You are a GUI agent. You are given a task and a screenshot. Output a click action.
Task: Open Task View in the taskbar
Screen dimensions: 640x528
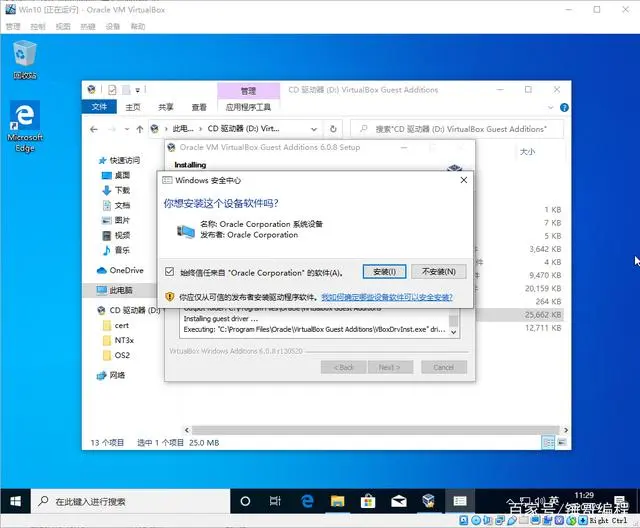(x=275, y=501)
